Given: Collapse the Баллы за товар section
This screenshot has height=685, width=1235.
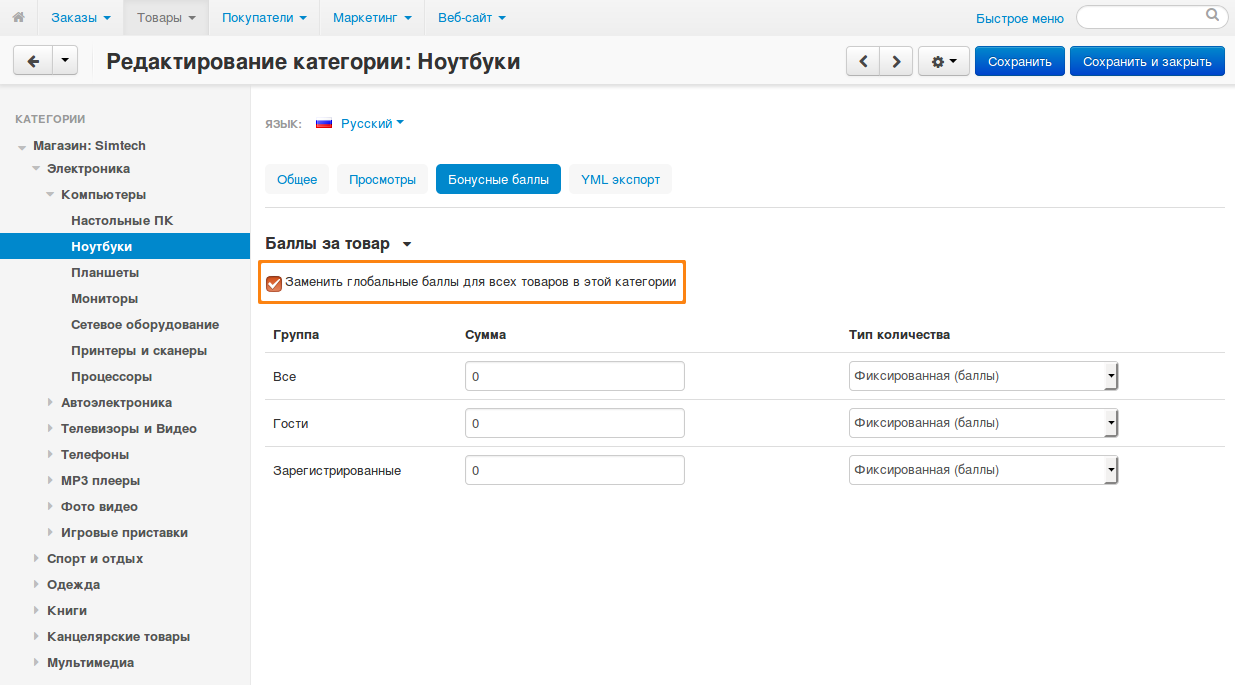Looking at the screenshot, I should [406, 244].
